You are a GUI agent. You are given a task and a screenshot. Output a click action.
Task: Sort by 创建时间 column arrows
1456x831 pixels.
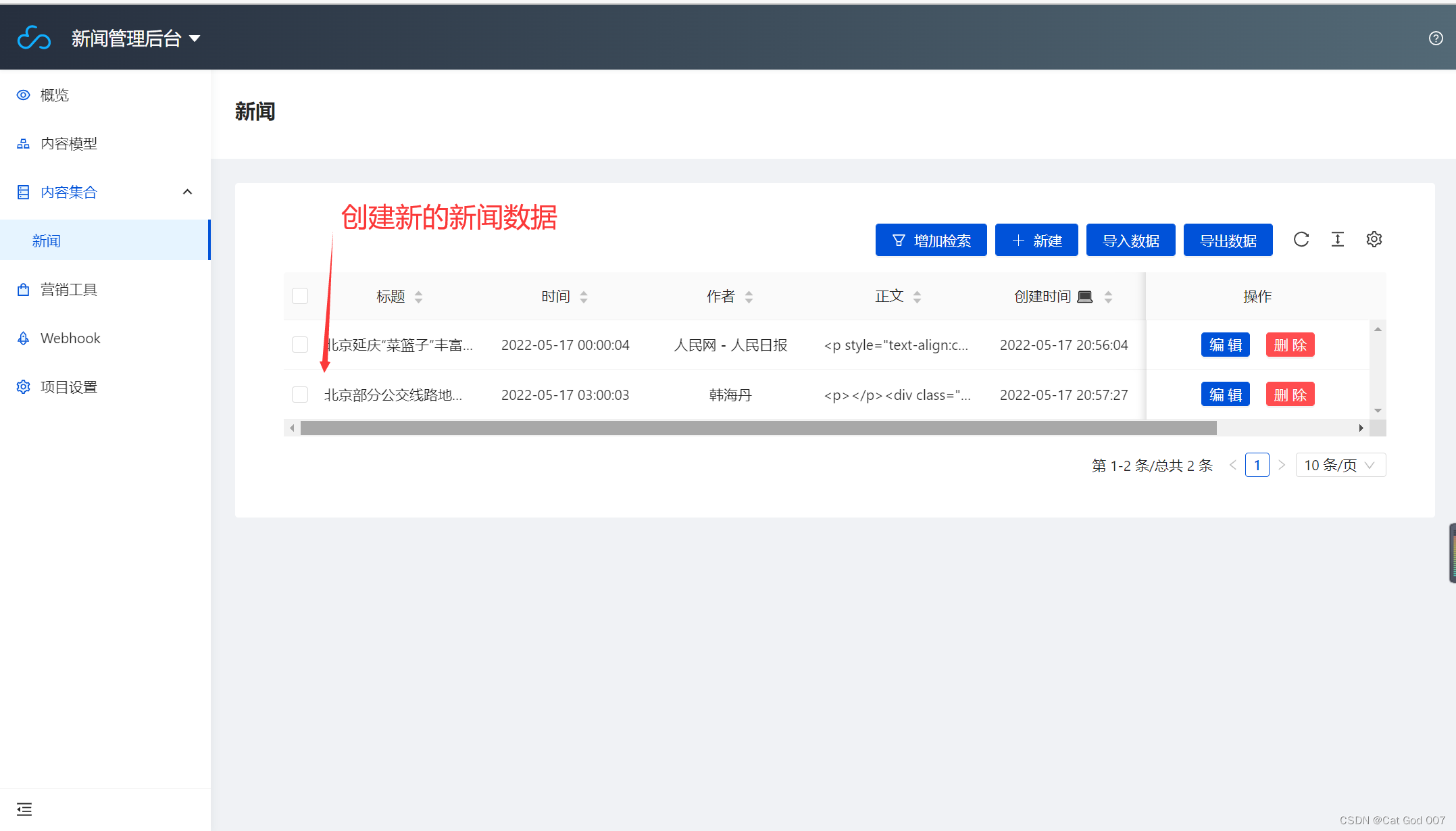coord(1108,297)
